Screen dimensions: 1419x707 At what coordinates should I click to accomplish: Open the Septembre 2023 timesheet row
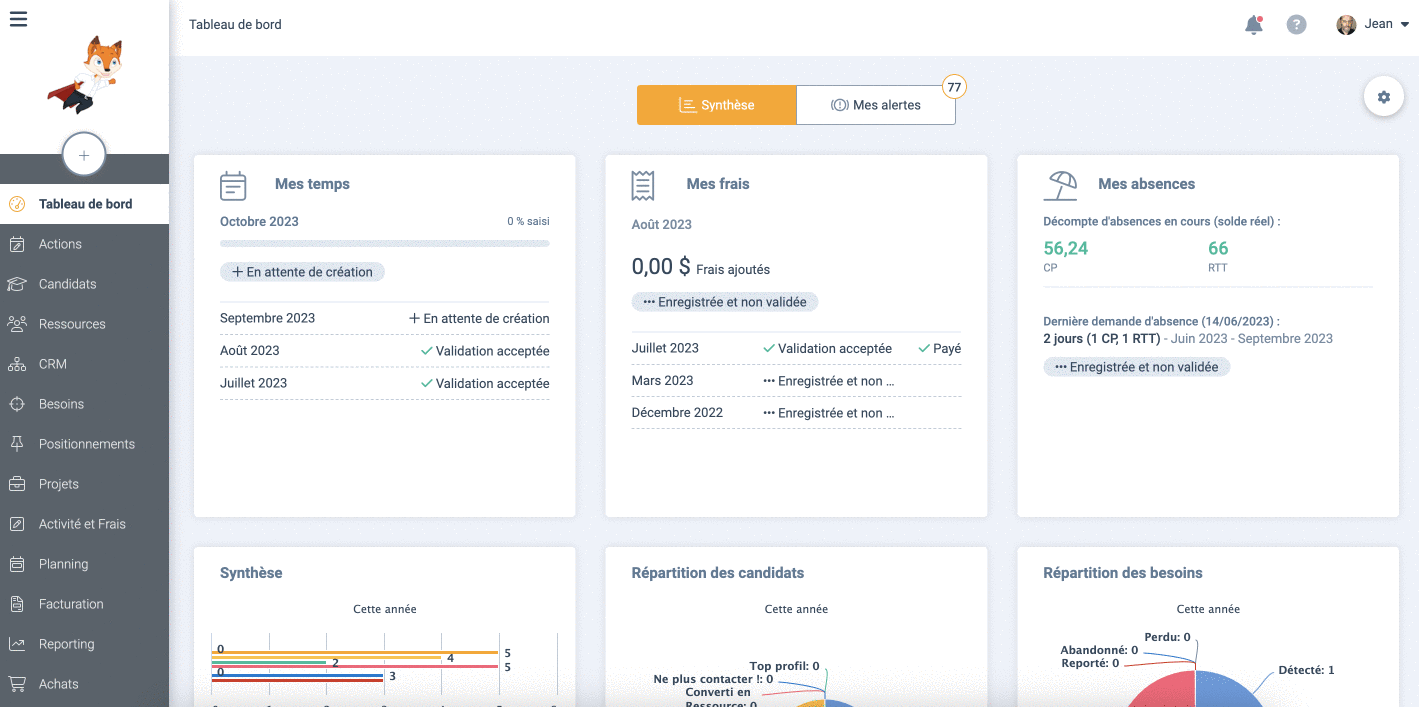[385, 318]
